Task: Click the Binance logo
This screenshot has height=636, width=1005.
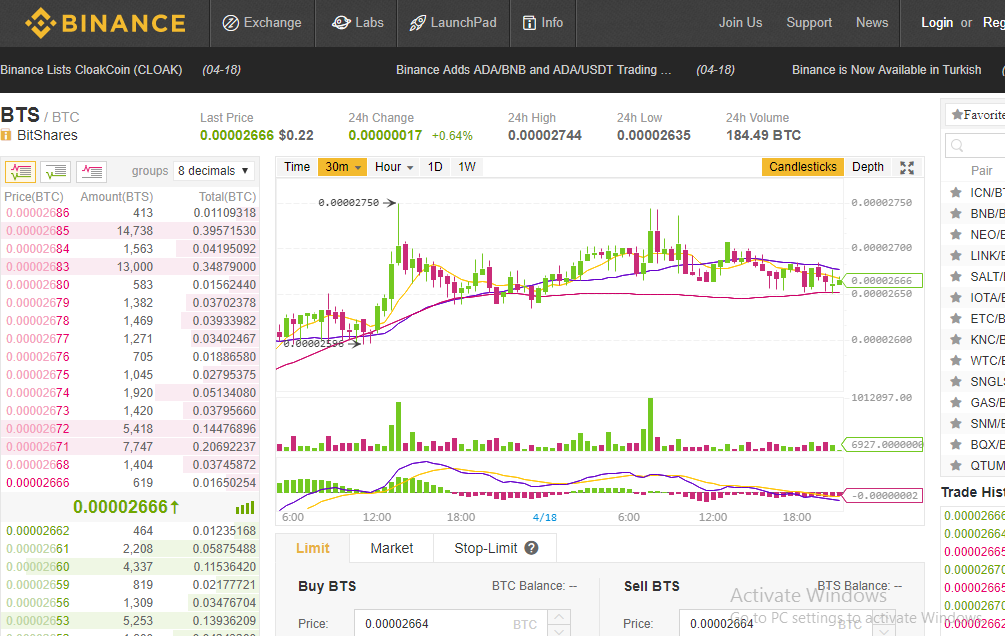Action: coord(106,23)
